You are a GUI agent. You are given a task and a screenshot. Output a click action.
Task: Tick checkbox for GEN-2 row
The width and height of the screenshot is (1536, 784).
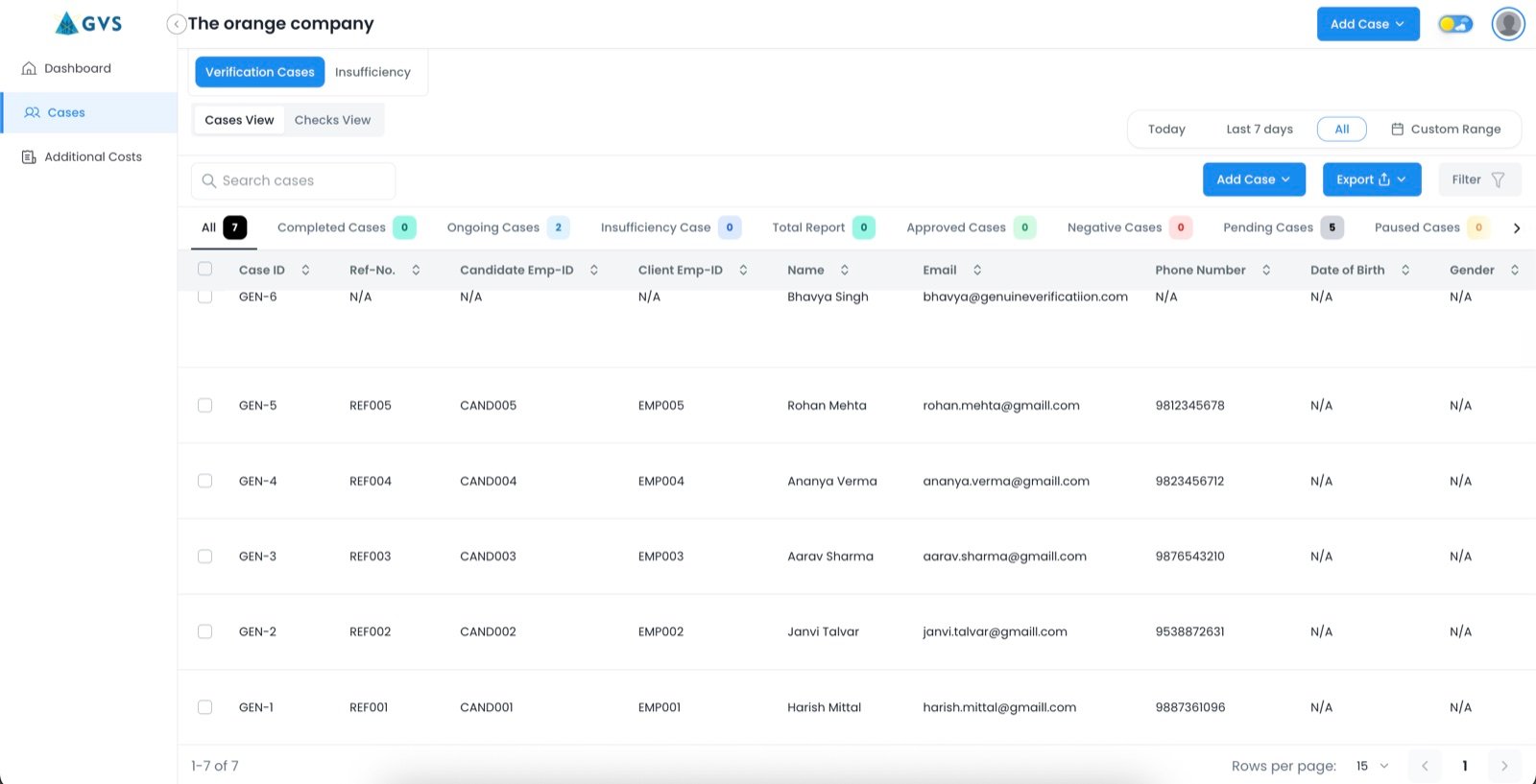(x=204, y=631)
